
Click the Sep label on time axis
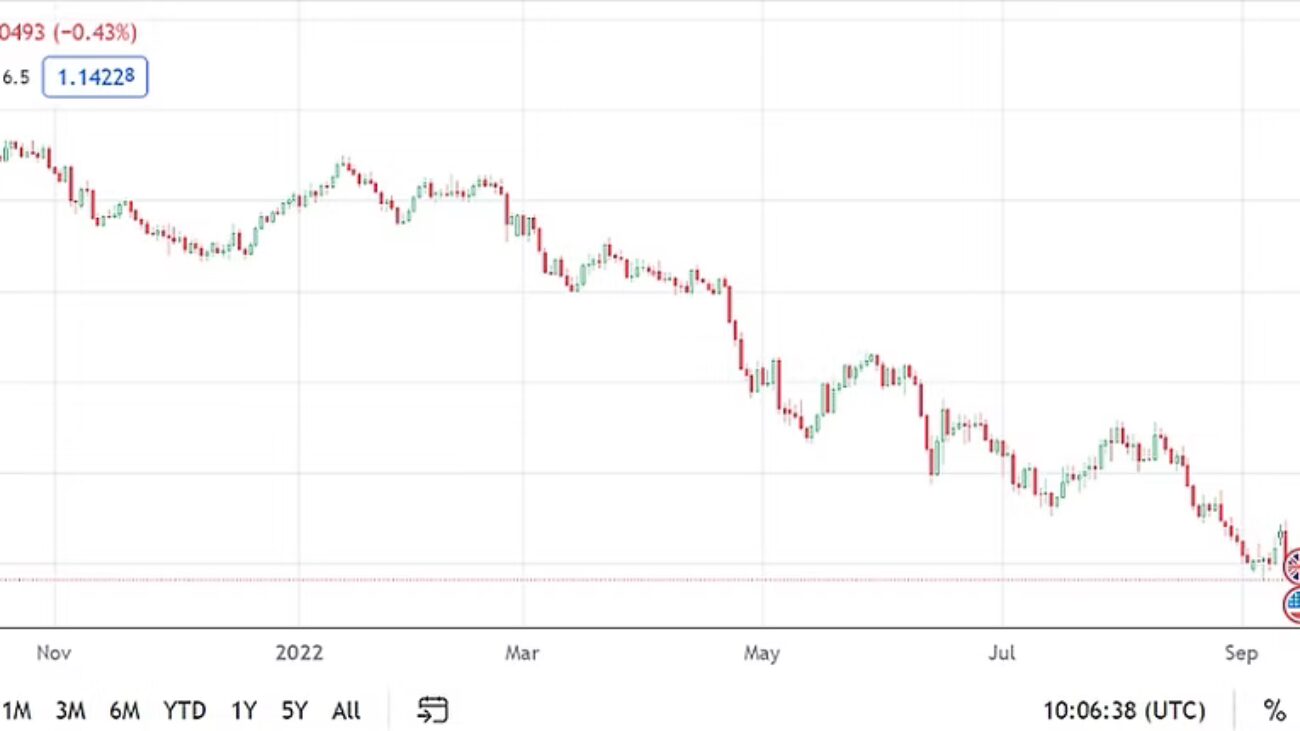[1240, 653]
